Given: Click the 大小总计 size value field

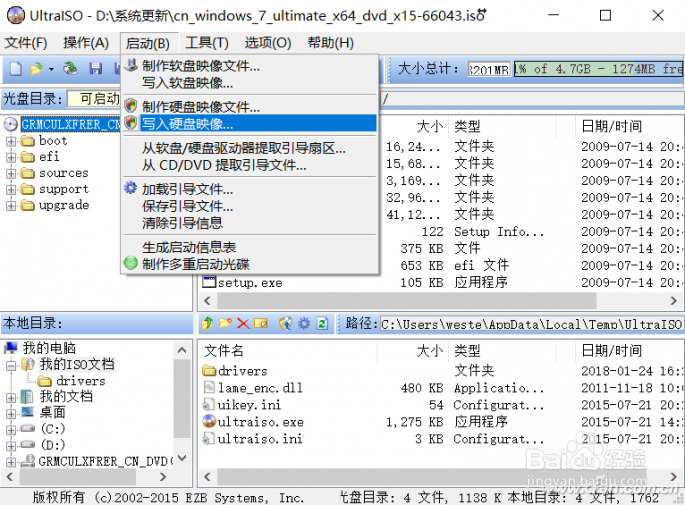Looking at the screenshot, I should (489, 69).
